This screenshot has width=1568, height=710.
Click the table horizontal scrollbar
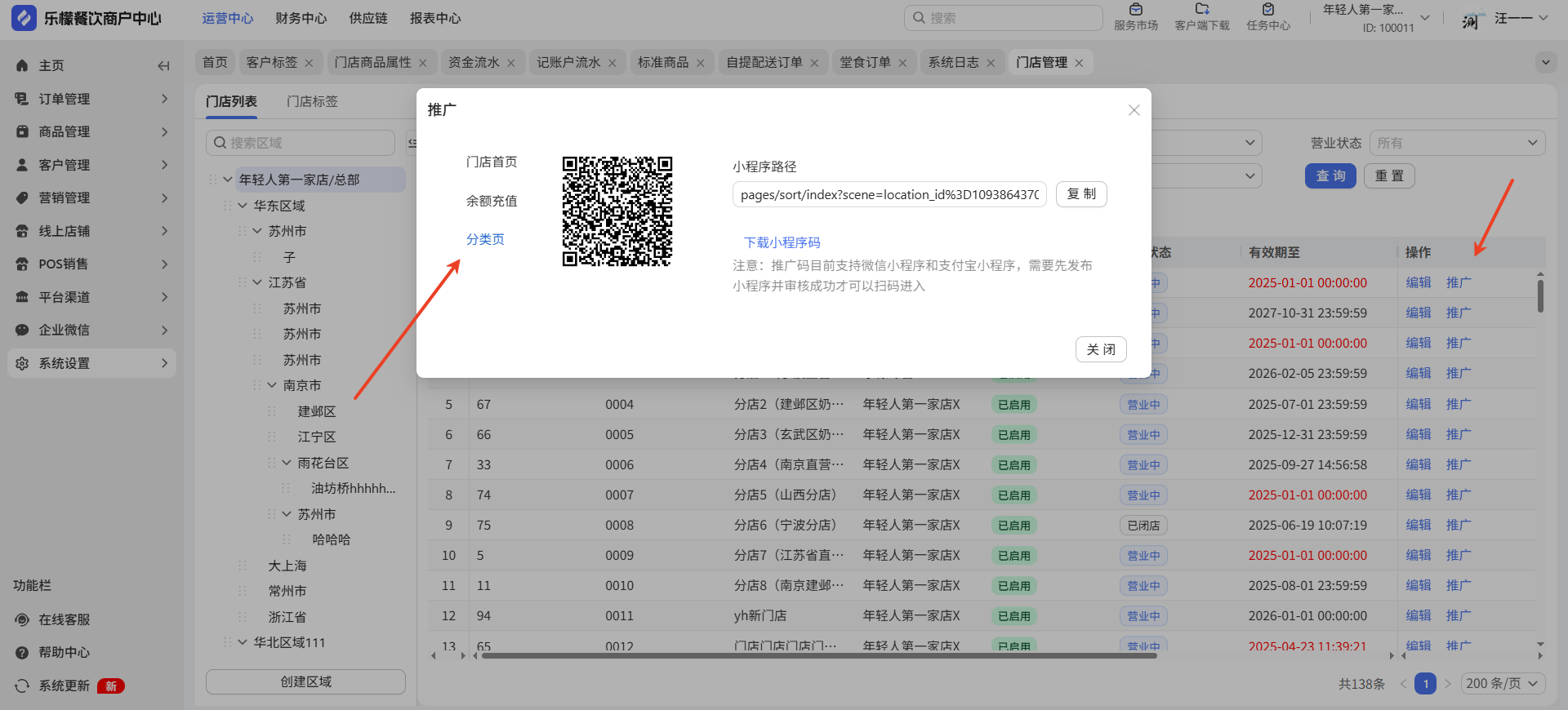coord(819,655)
